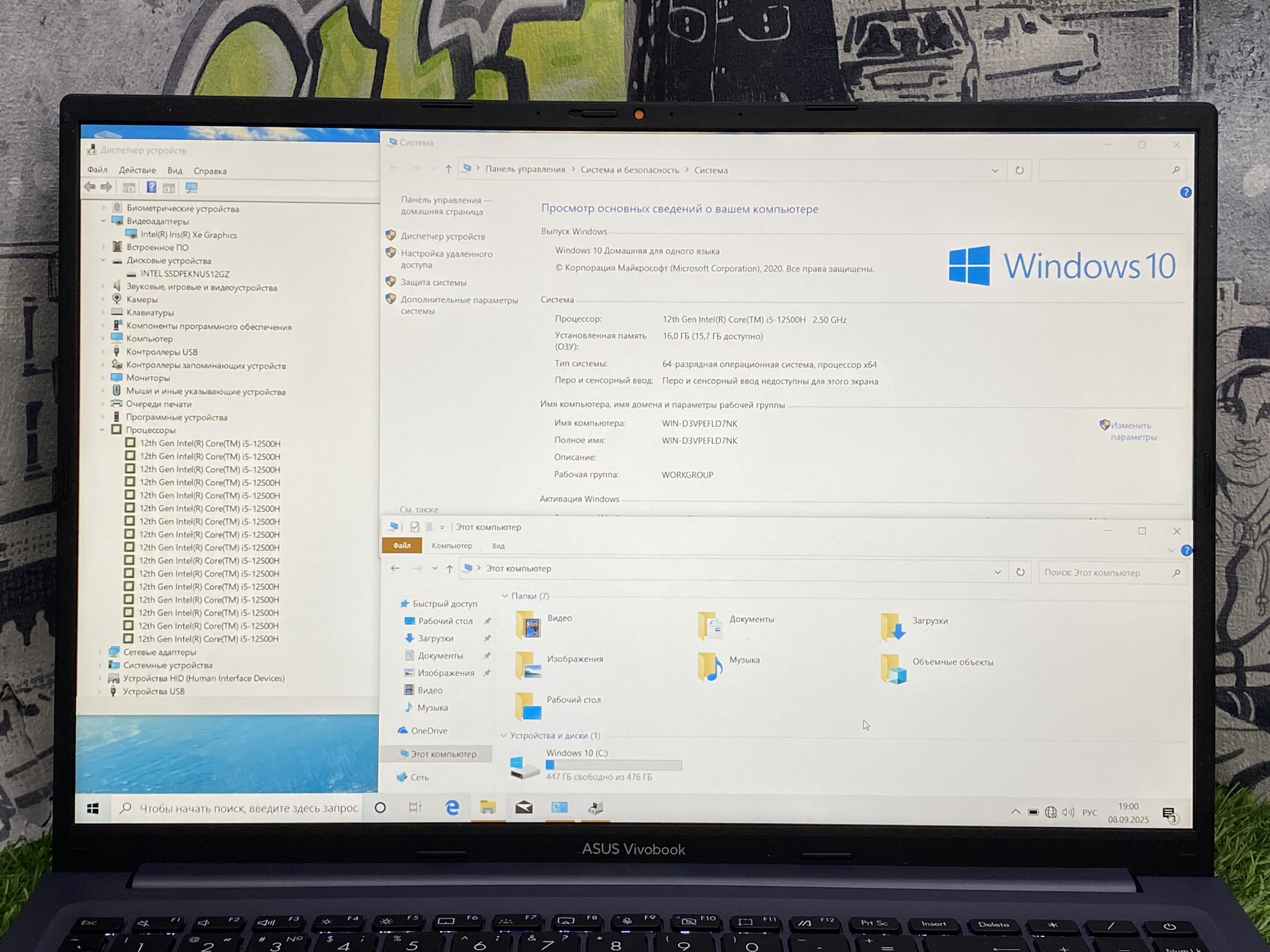The height and width of the screenshot is (952, 1270).
Task: Expand the Сетевые адаптеры tree node
Action: (100, 652)
